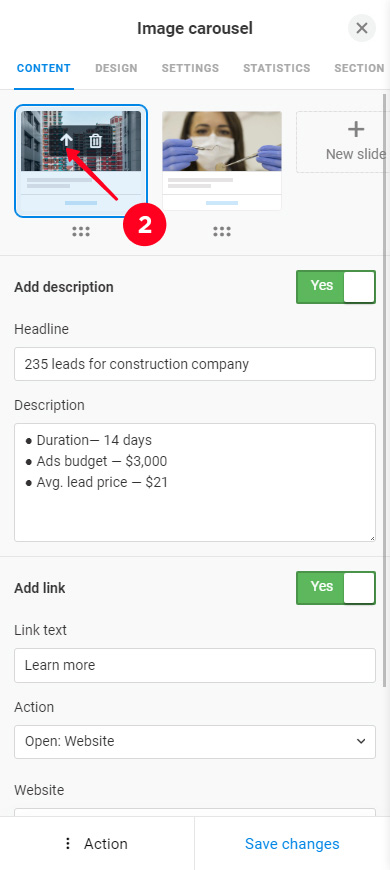Image resolution: width=390 pixels, height=870 pixels.
Task: Click the plus icon for New slide
Action: (356, 130)
